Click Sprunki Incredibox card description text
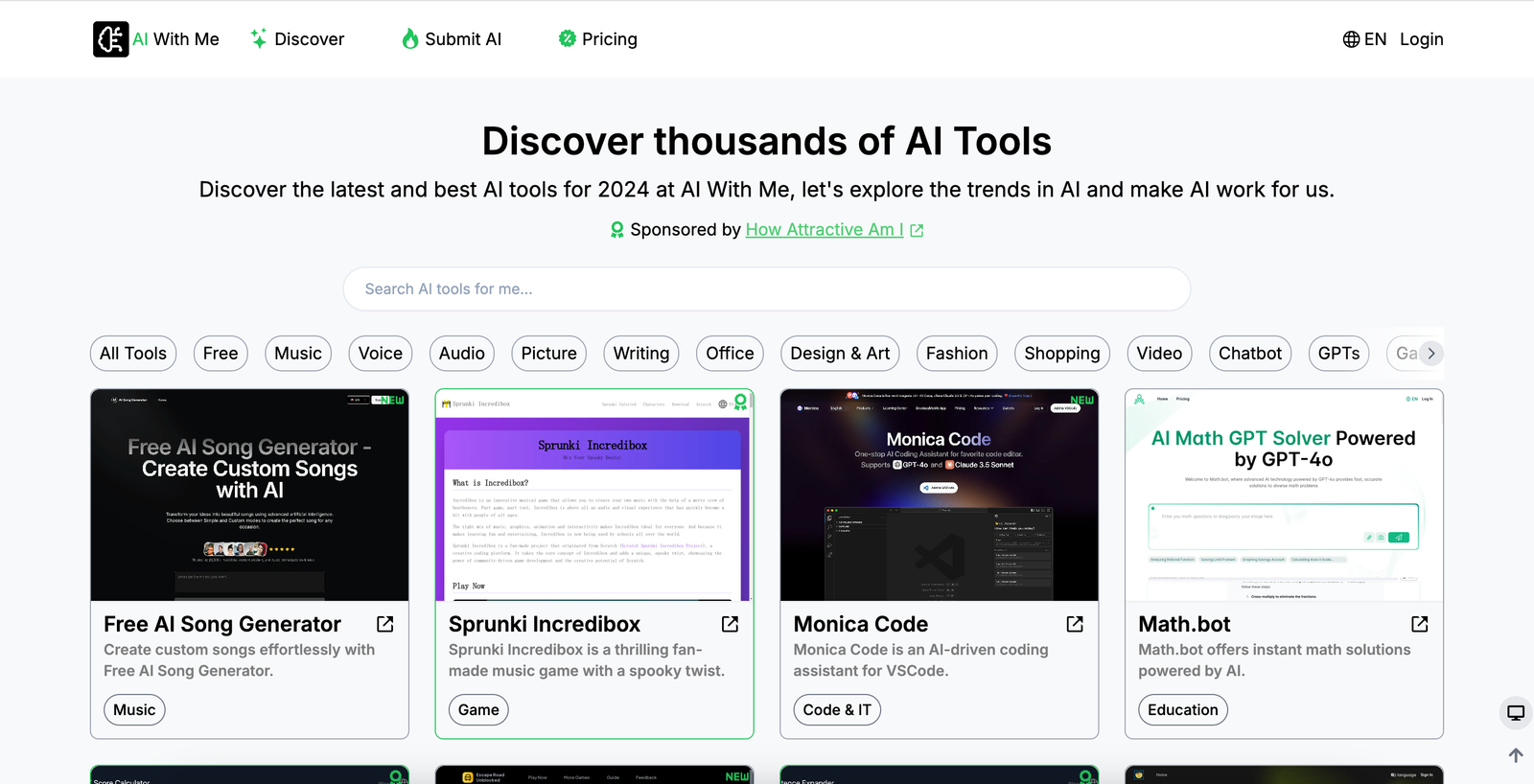Screen dimensions: 1534x784 587,660
